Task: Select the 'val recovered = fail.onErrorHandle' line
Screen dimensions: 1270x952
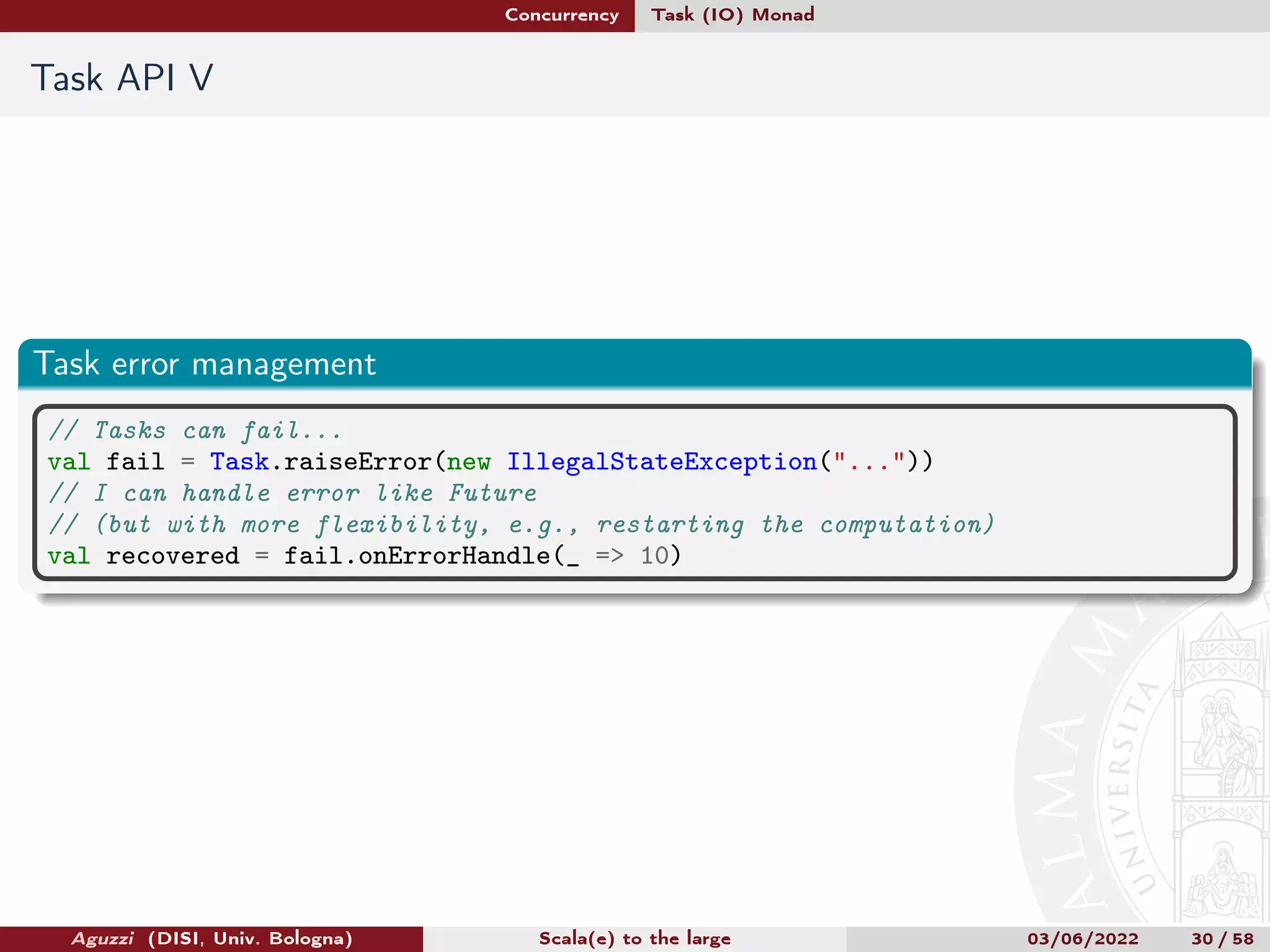Action: pos(364,556)
